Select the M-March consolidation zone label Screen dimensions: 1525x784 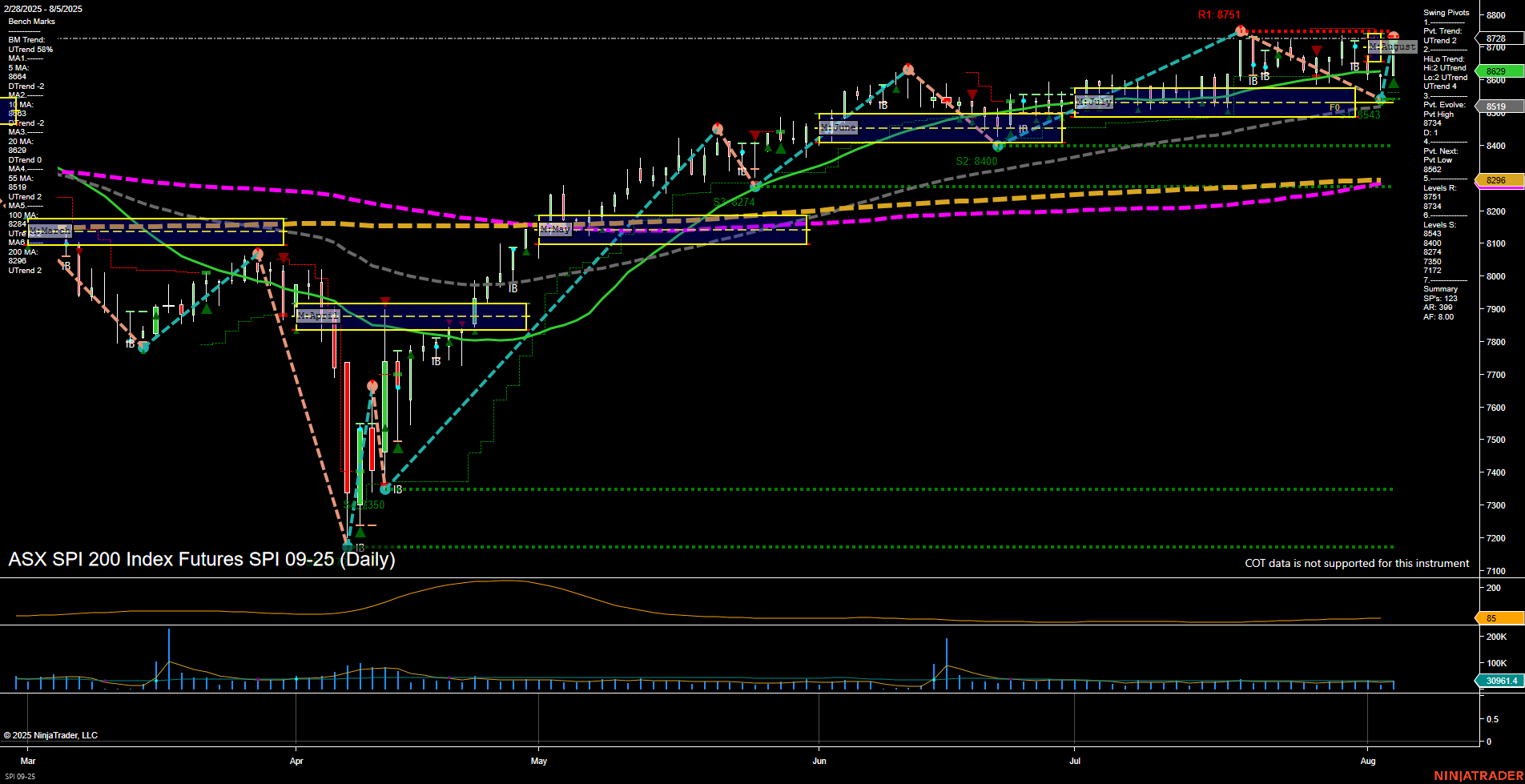(x=50, y=231)
